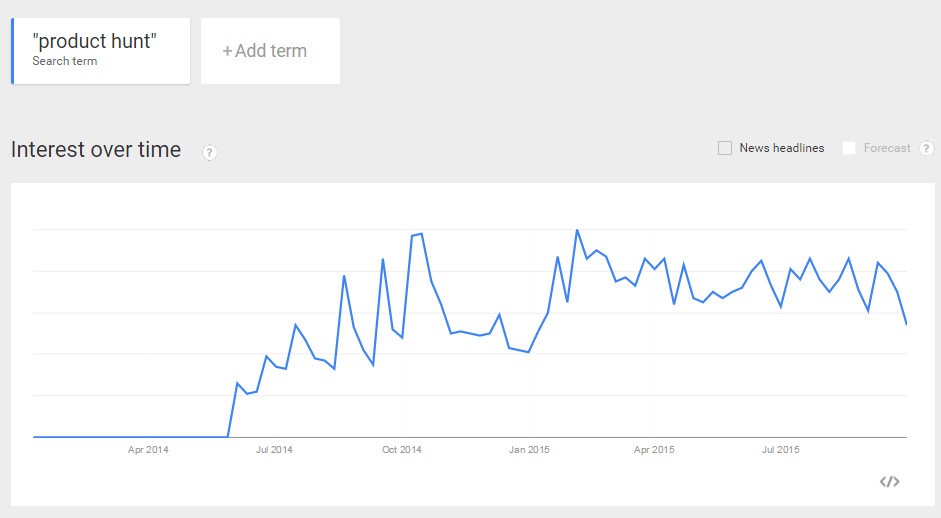Click the Apr 2014 axis label
Viewport: 941px width, 518px height.
(148, 450)
